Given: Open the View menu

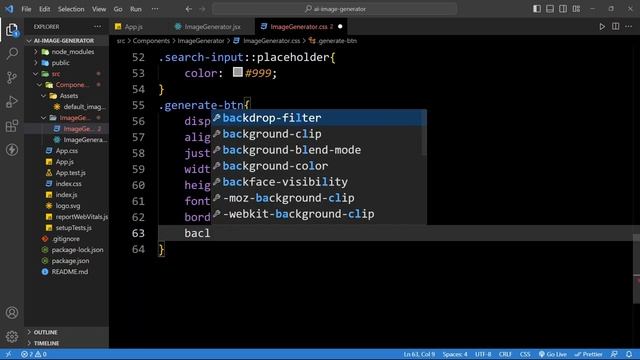Looking at the screenshot, I should (x=99, y=9).
